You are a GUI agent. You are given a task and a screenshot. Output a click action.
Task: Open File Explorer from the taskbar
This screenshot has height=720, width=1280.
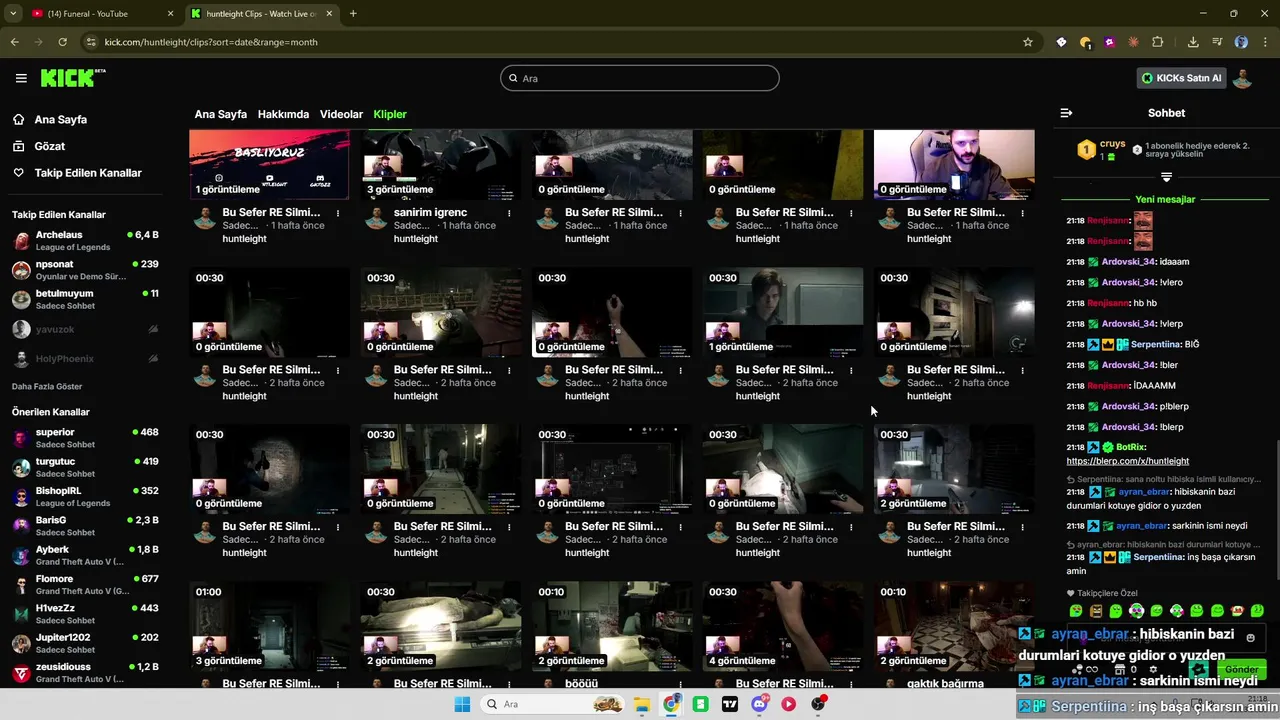641,704
